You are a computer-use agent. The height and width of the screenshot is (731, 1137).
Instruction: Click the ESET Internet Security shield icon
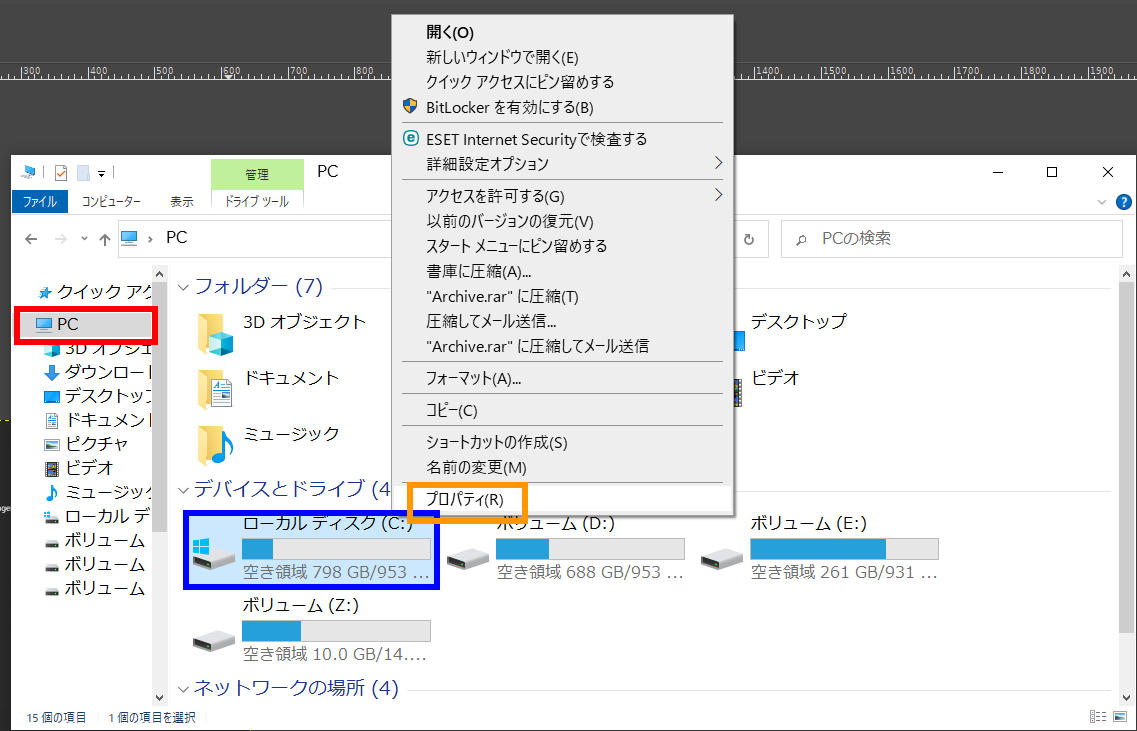point(412,139)
